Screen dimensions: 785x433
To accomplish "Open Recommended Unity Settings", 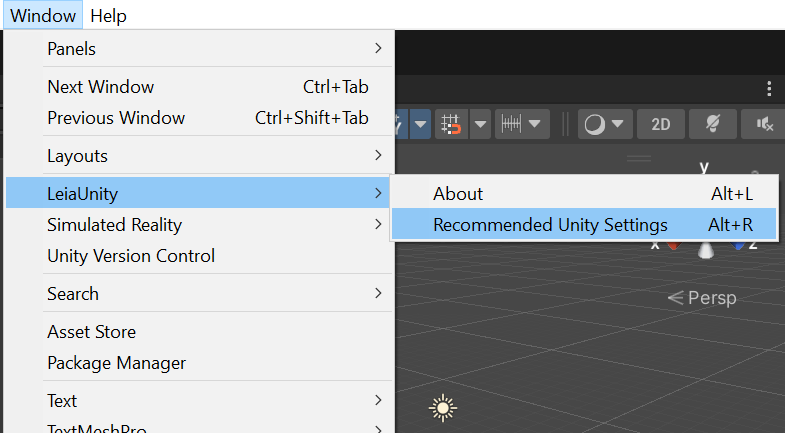I will pyautogui.click(x=584, y=224).
